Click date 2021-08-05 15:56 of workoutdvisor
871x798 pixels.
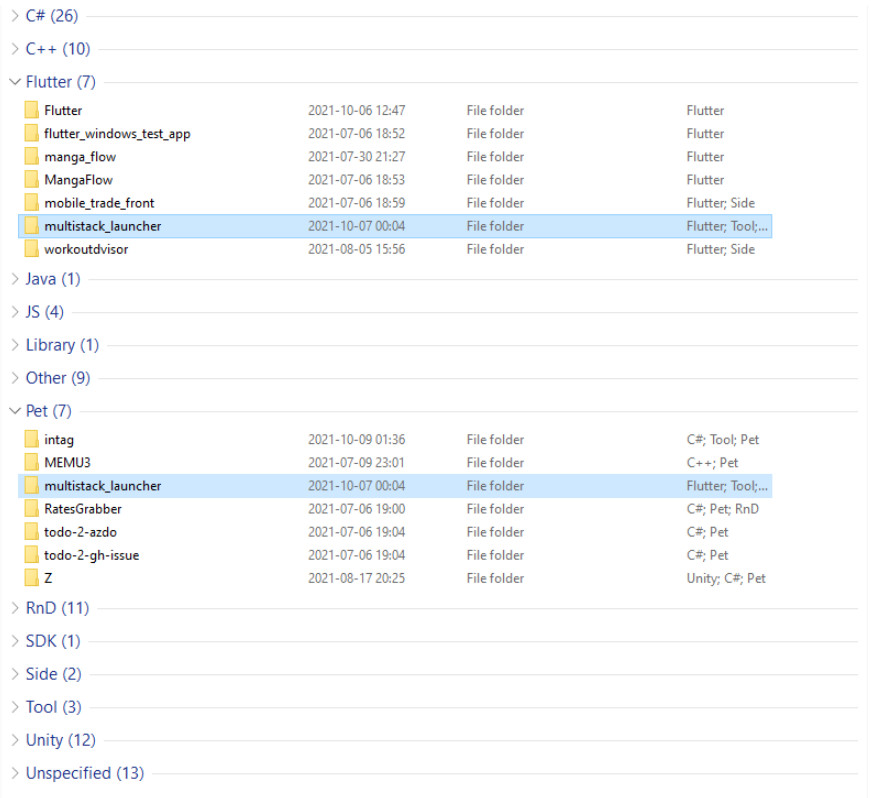point(357,249)
